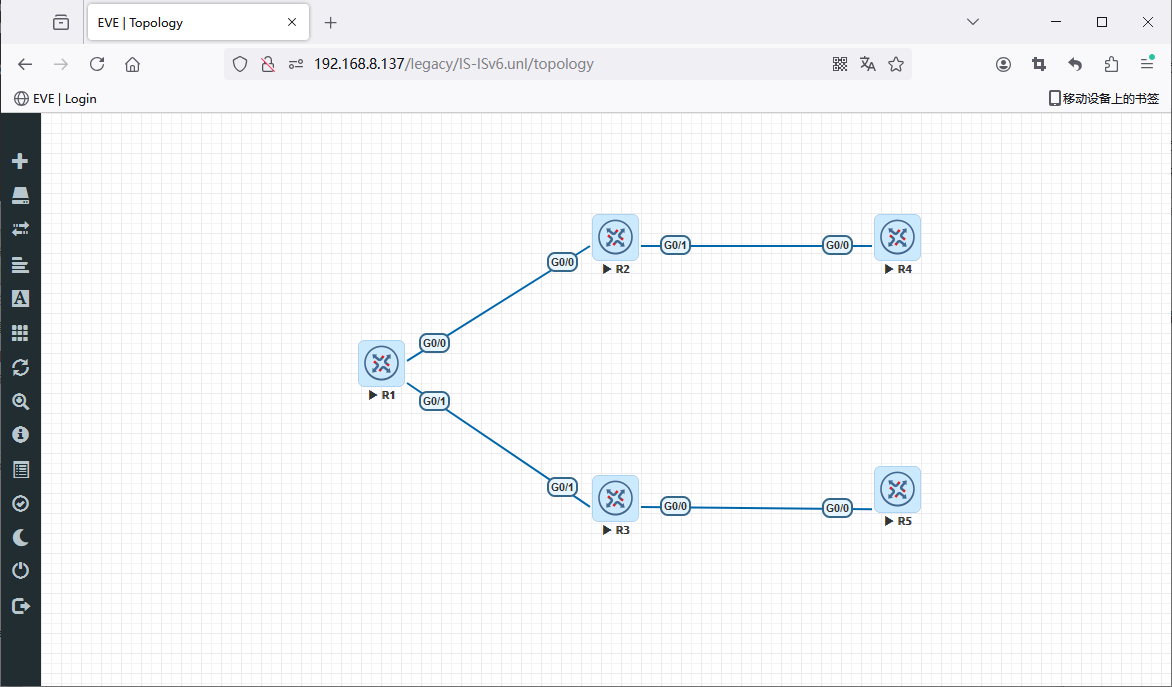Screen dimensions: 1172x687
Task: Toggle night mode with the moon icon
Action: point(20,538)
